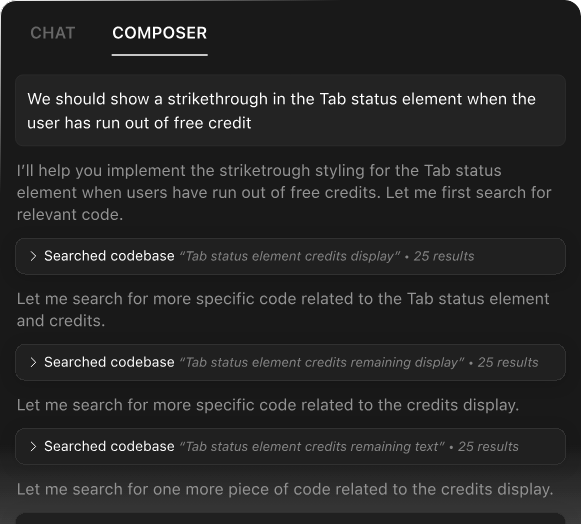The width and height of the screenshot is (581, 524).
Task: Click "25 results" in the remaining text row
Action: [488, 446]
